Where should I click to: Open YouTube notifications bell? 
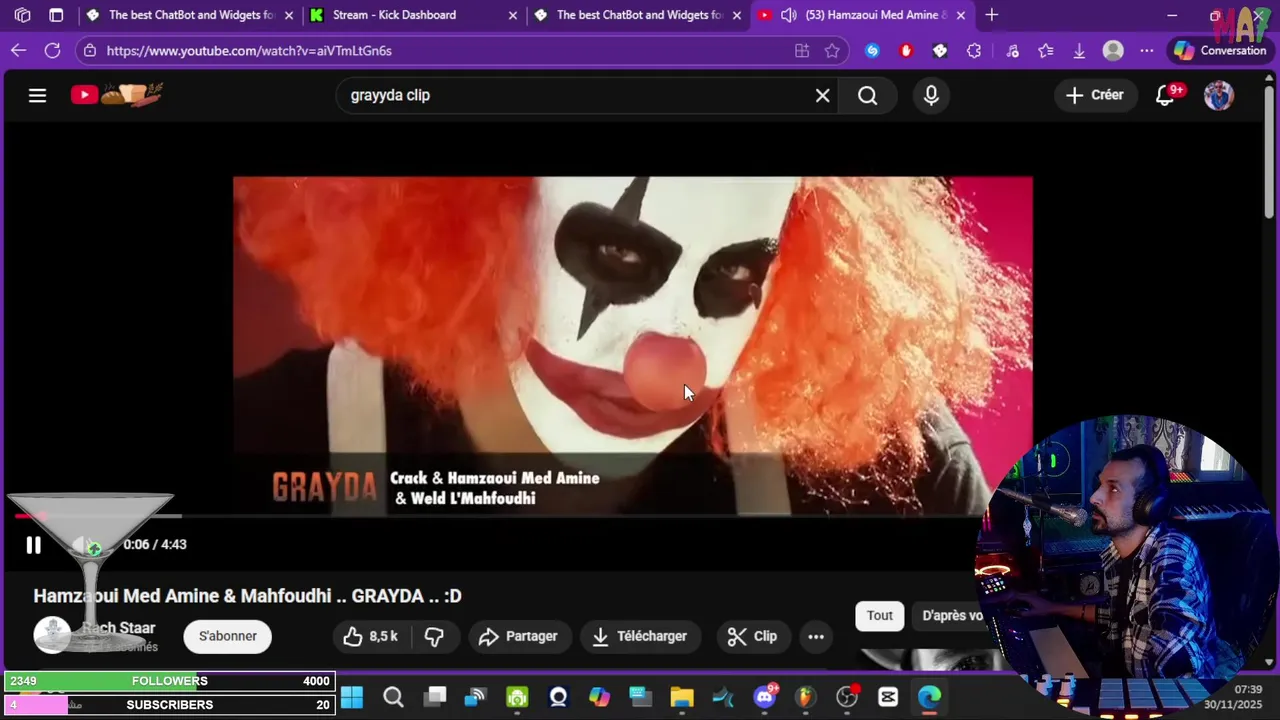[x=1165, y=95]
